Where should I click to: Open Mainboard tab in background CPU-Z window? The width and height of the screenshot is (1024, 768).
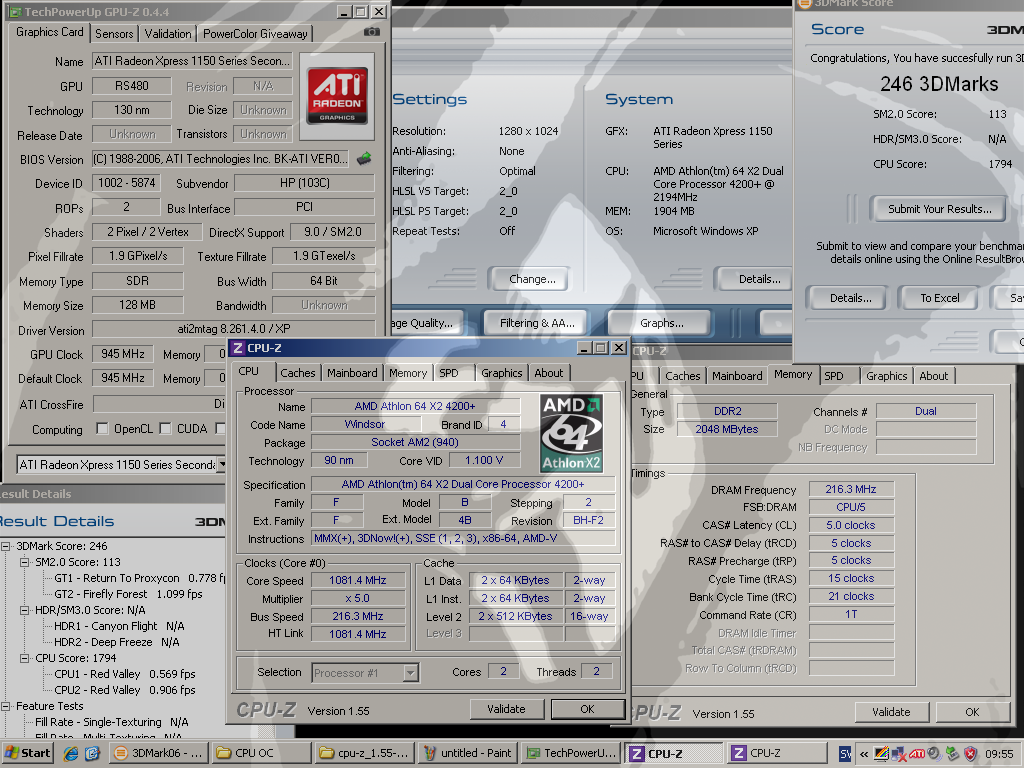pos(737,376)
